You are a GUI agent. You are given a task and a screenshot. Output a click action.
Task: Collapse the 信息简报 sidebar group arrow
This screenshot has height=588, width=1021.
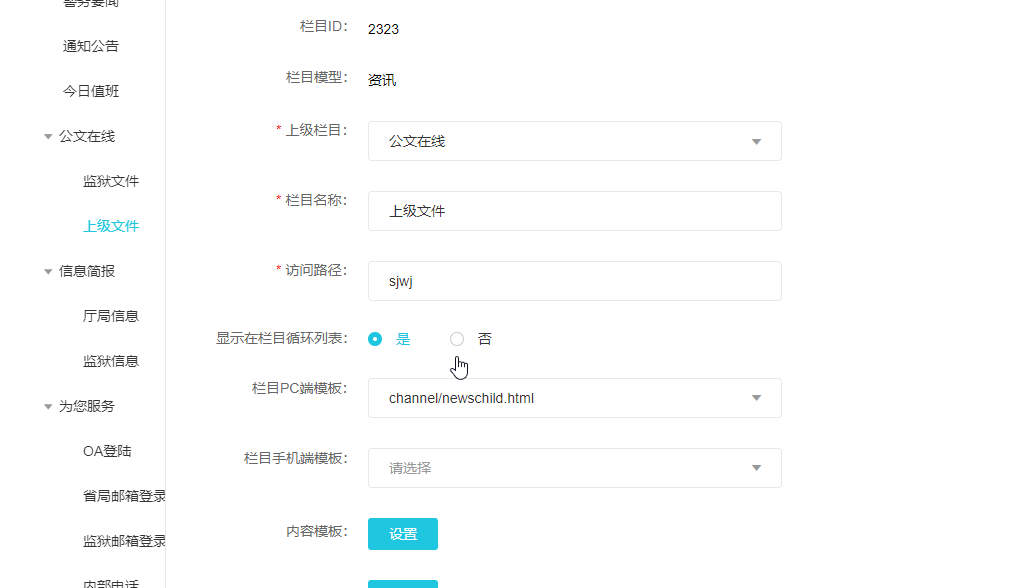tap(48, 272)
